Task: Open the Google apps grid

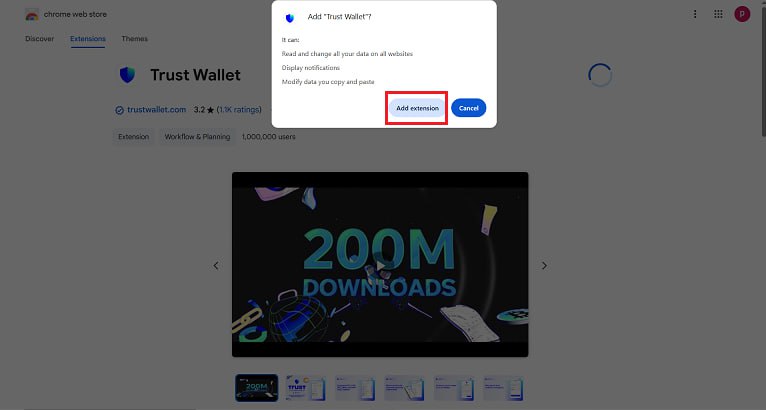Action: pyautogui.click(x=718, y=14)
